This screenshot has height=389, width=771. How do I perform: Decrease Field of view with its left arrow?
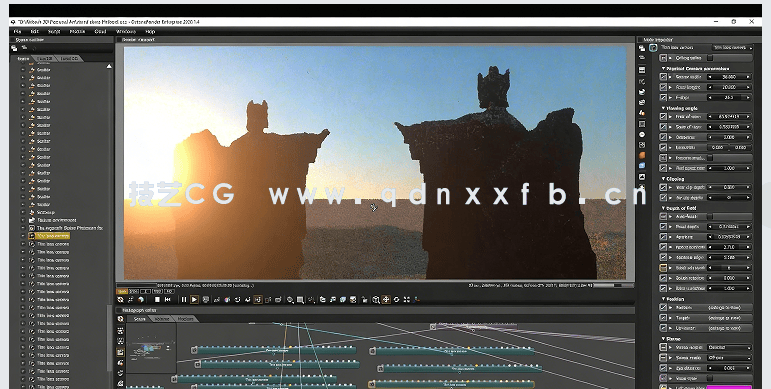710,117
